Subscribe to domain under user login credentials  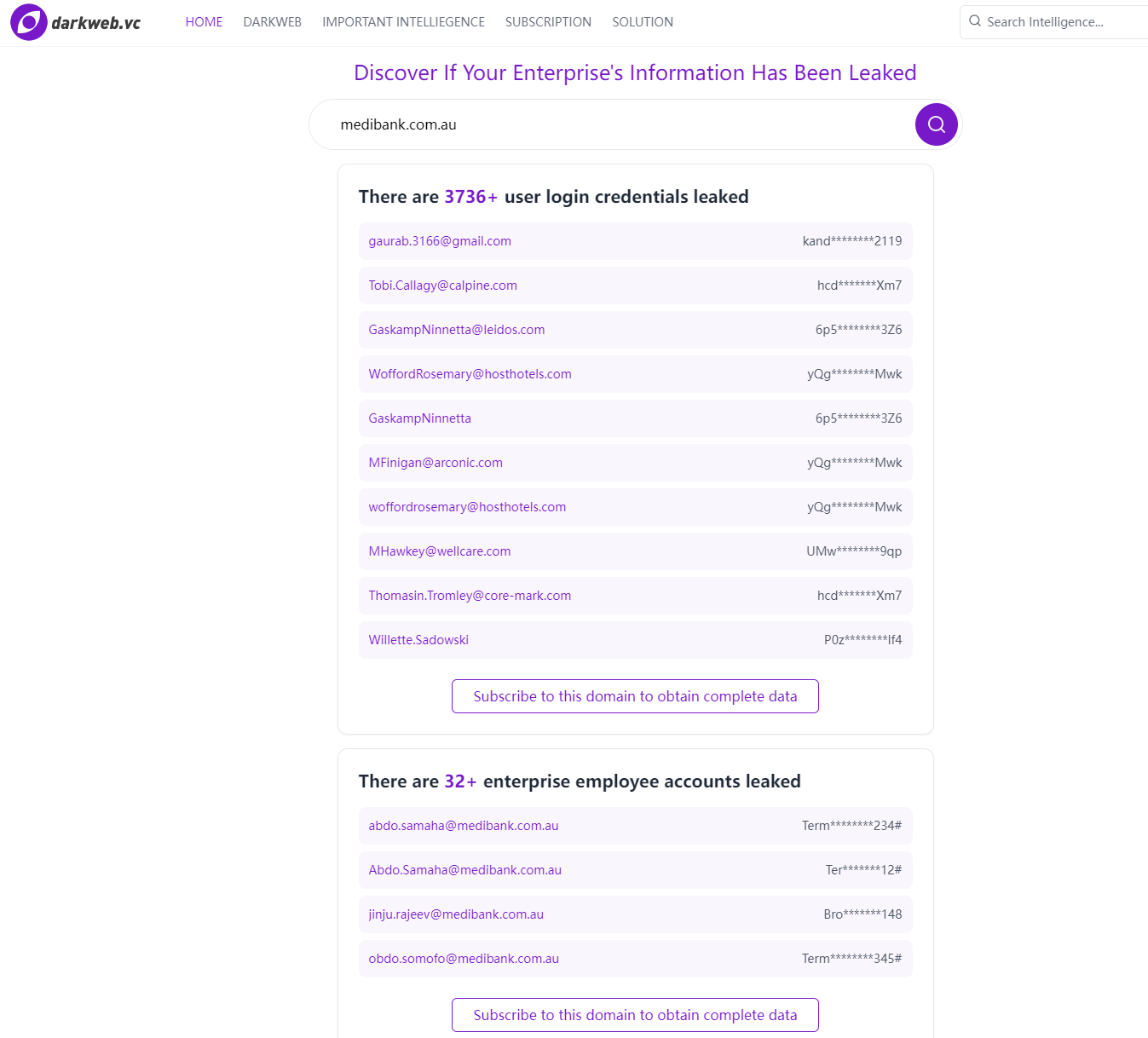click(x=635, y=696)
